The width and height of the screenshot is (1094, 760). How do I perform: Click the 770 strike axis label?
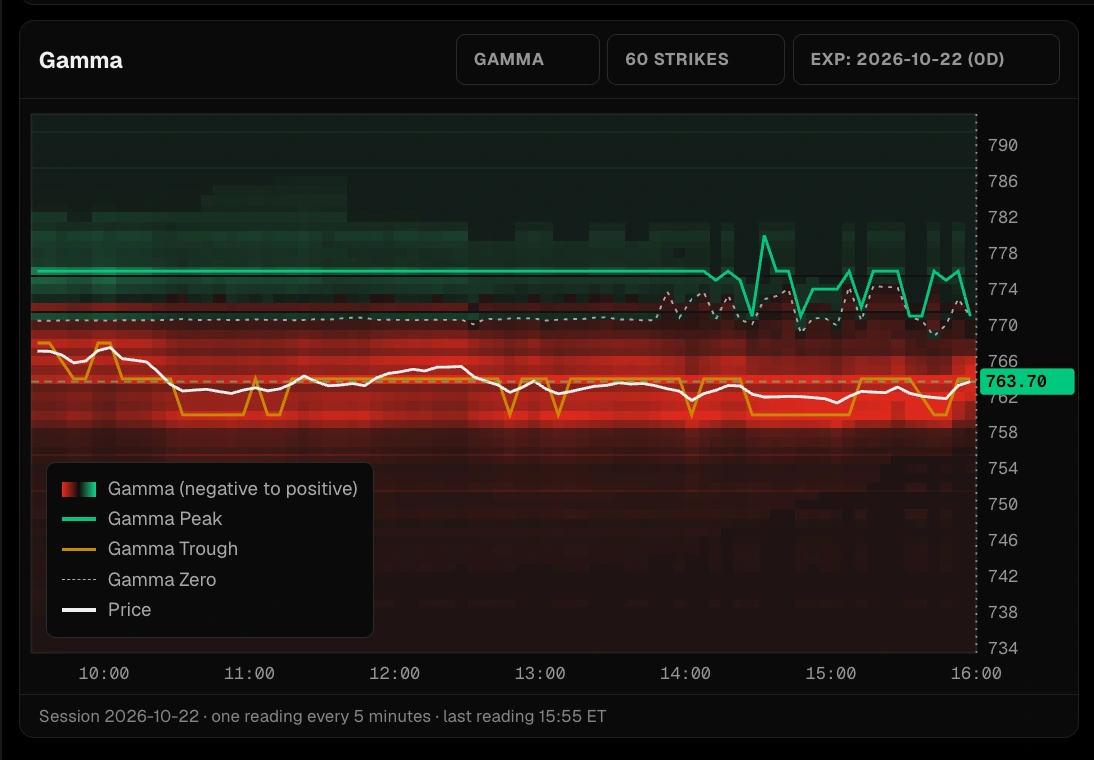pyautogui.click(x=1003, y=325)
